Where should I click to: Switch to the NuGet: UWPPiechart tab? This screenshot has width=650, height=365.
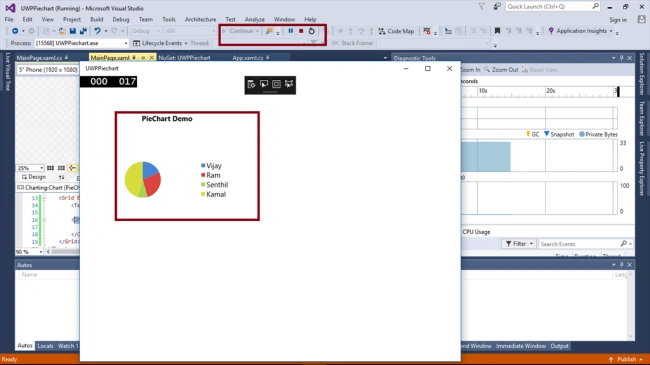(184, 58)
